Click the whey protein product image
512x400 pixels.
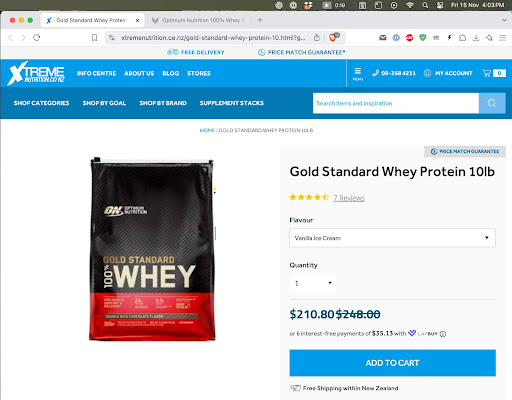[x=152, y=249]
